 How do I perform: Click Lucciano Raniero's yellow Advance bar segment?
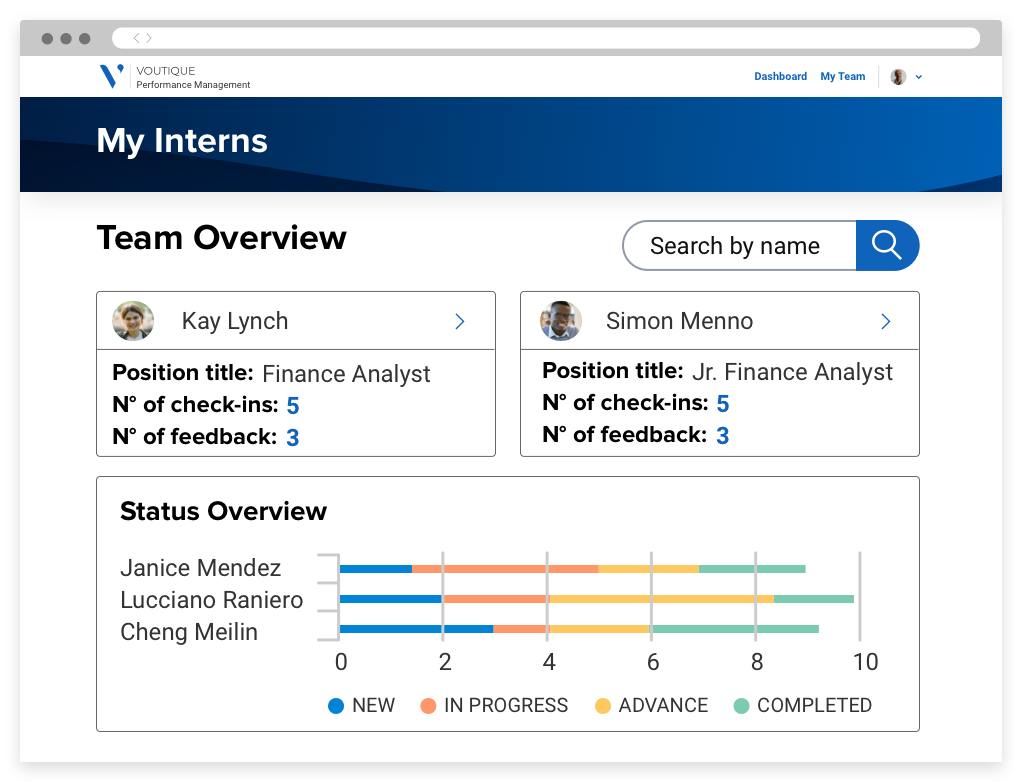pos(660,599)
